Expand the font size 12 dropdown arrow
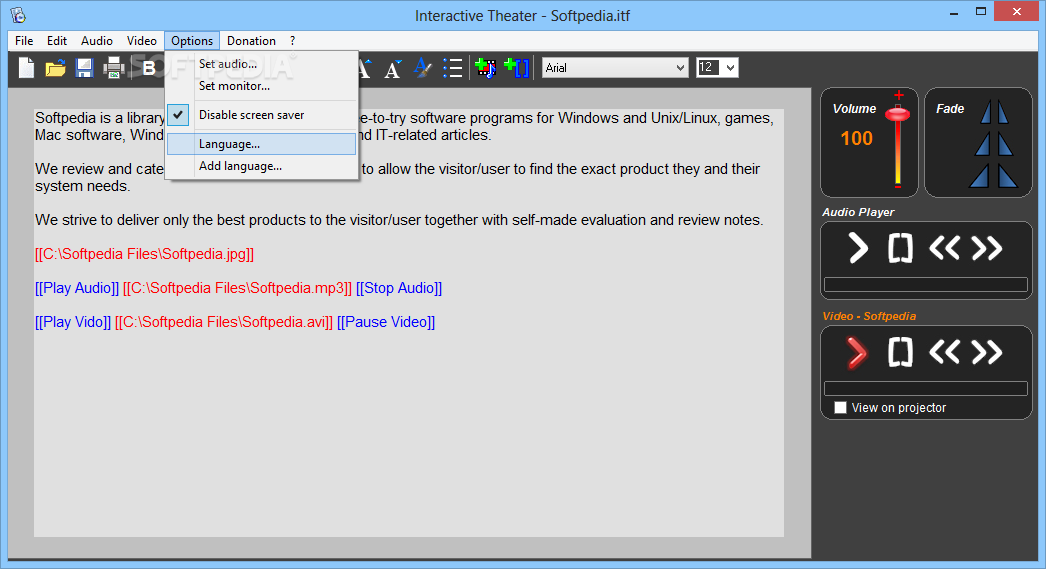 click(730, 67)
